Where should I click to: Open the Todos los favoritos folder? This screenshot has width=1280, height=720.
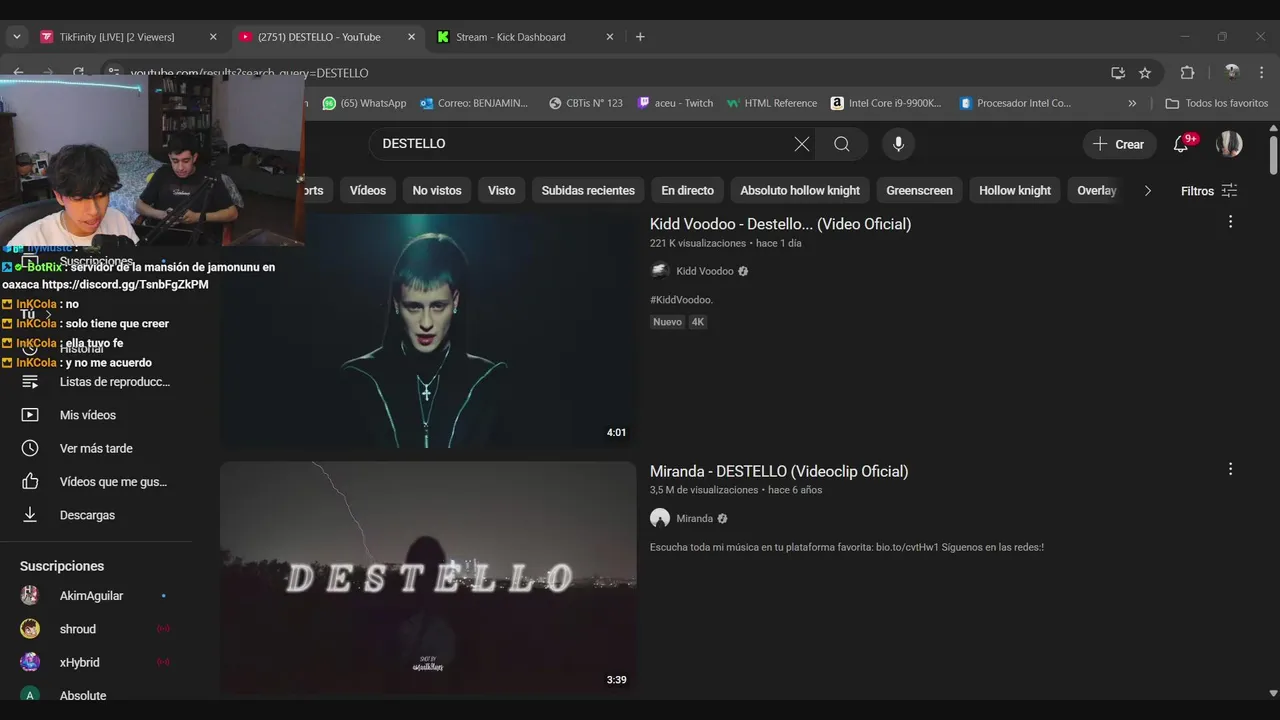pos(1217,103)
